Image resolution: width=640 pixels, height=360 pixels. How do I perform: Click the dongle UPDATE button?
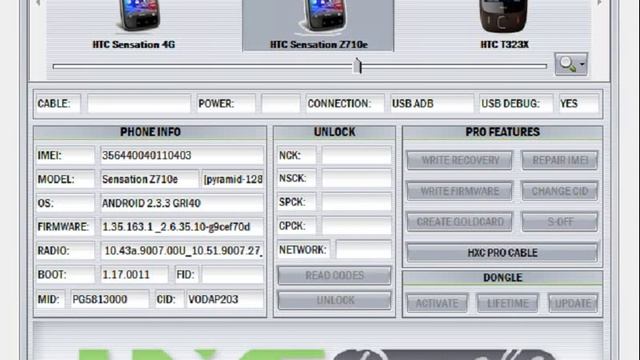[573, 303]
